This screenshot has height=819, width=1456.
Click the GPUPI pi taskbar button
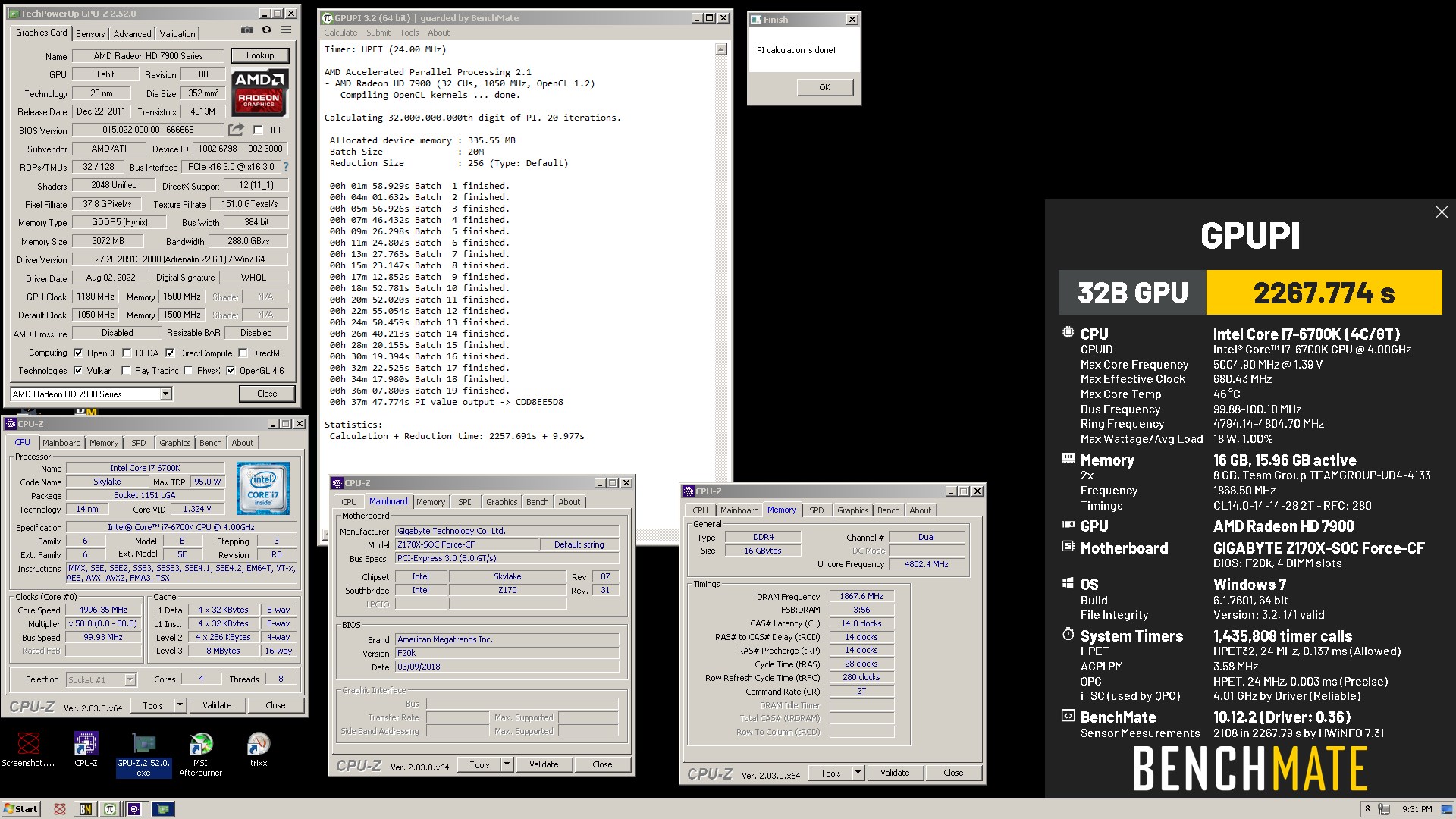pyautogui.click(x=110, y=809)
